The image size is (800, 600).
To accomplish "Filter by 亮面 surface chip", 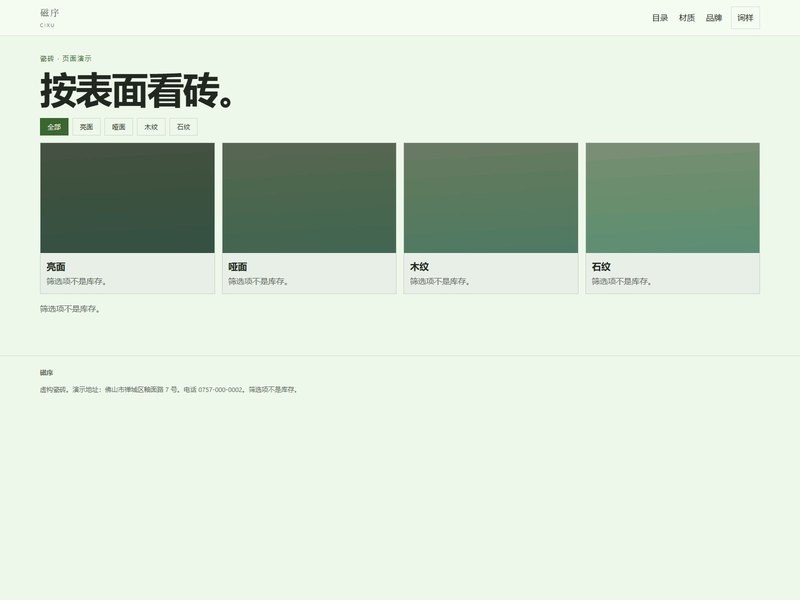I will [86, 127].
